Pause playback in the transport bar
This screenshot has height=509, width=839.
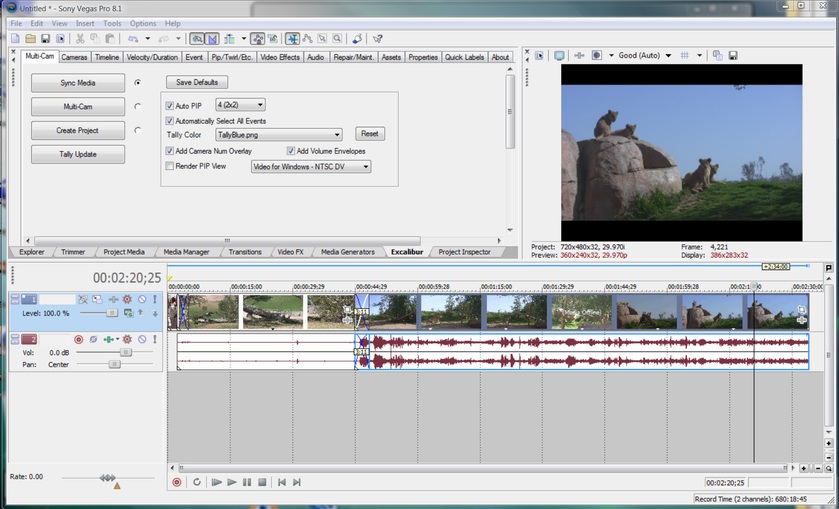coord(247,482)
